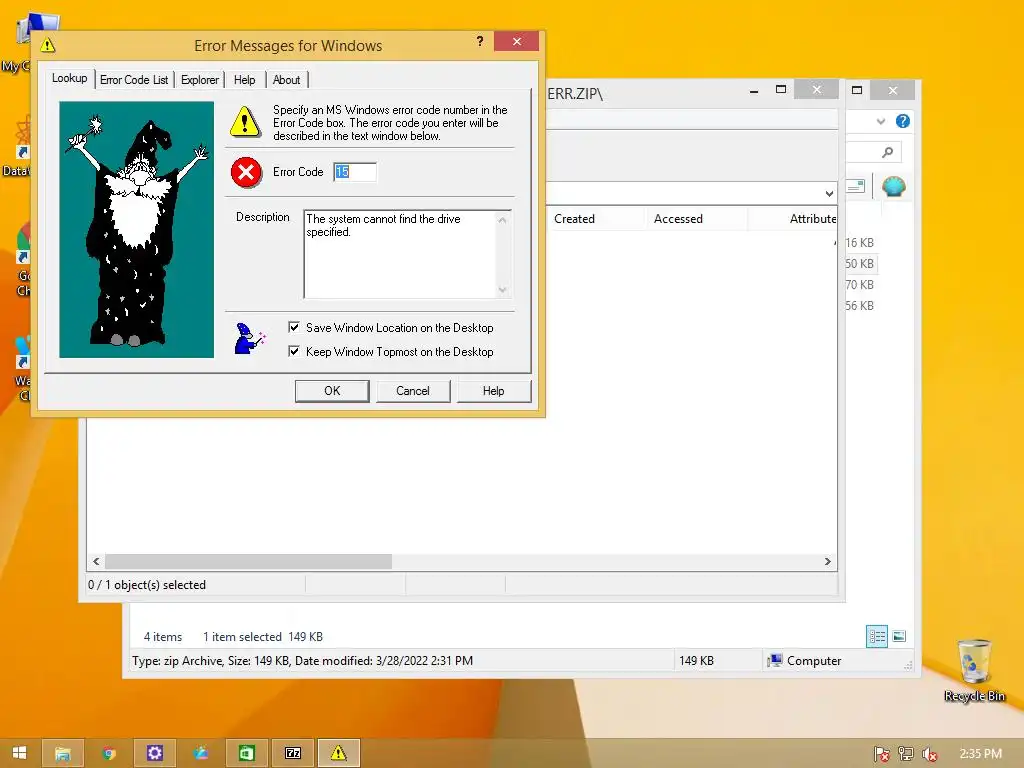Click the 2:35 PM taskbar clock
The height and width of the screenshot is (768, 1024).
point(980,754)
